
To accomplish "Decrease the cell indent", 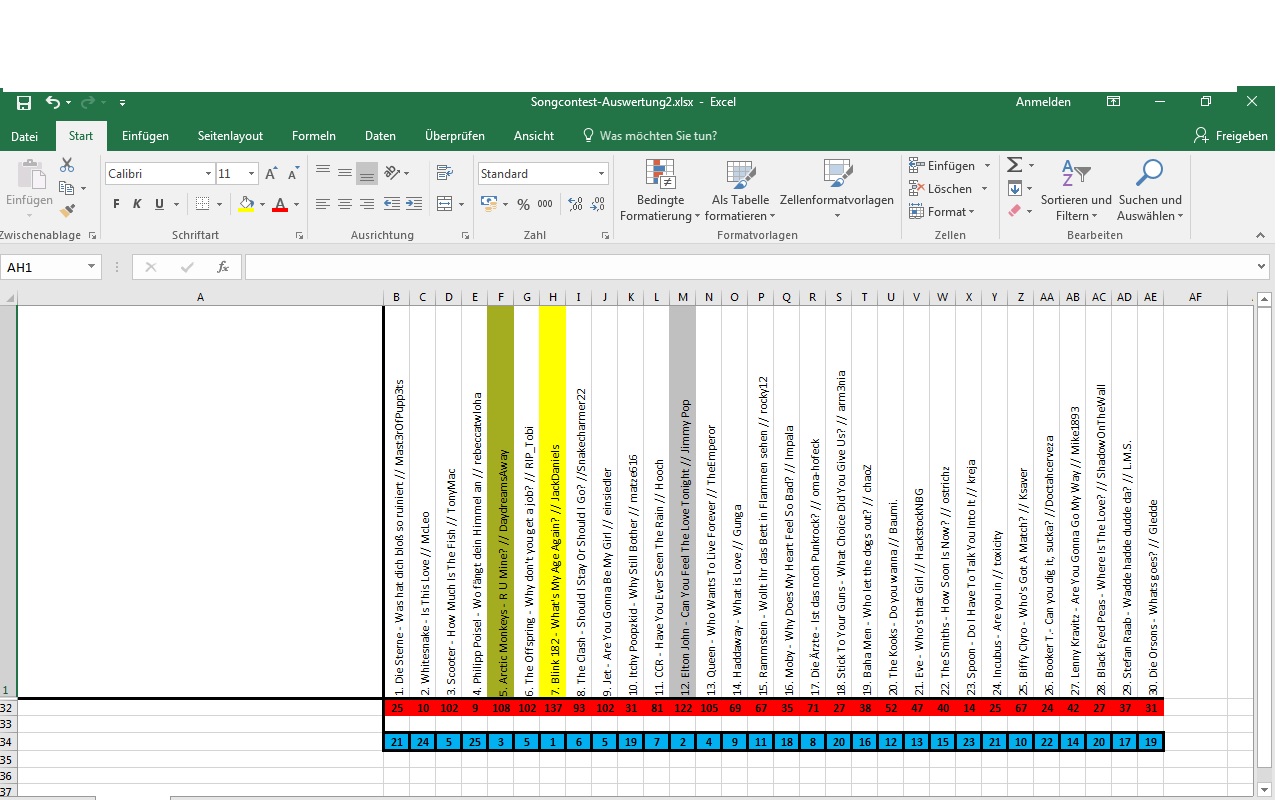I will pos(393,204).
